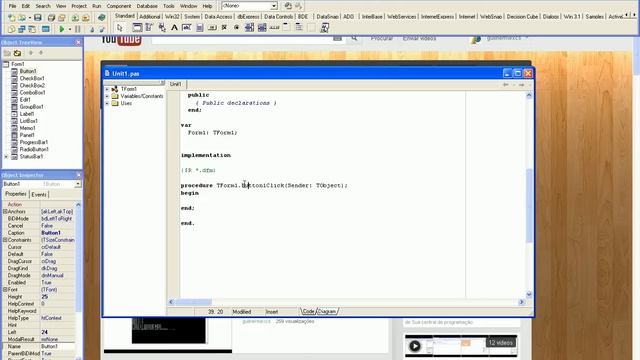The width and height of the screenshot is (640, 360).
Task: Expand the Font property
Action: point(5,290)
